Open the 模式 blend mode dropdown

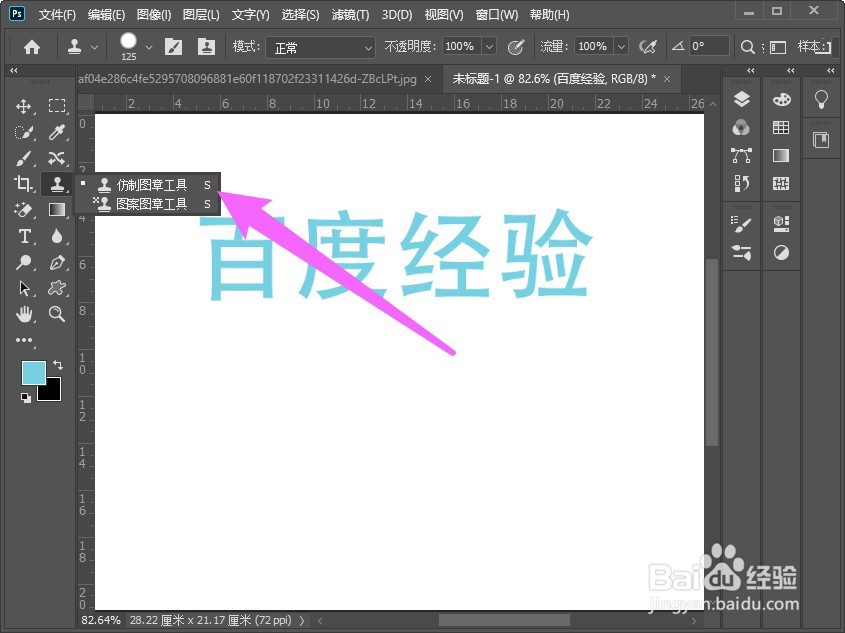320,47
